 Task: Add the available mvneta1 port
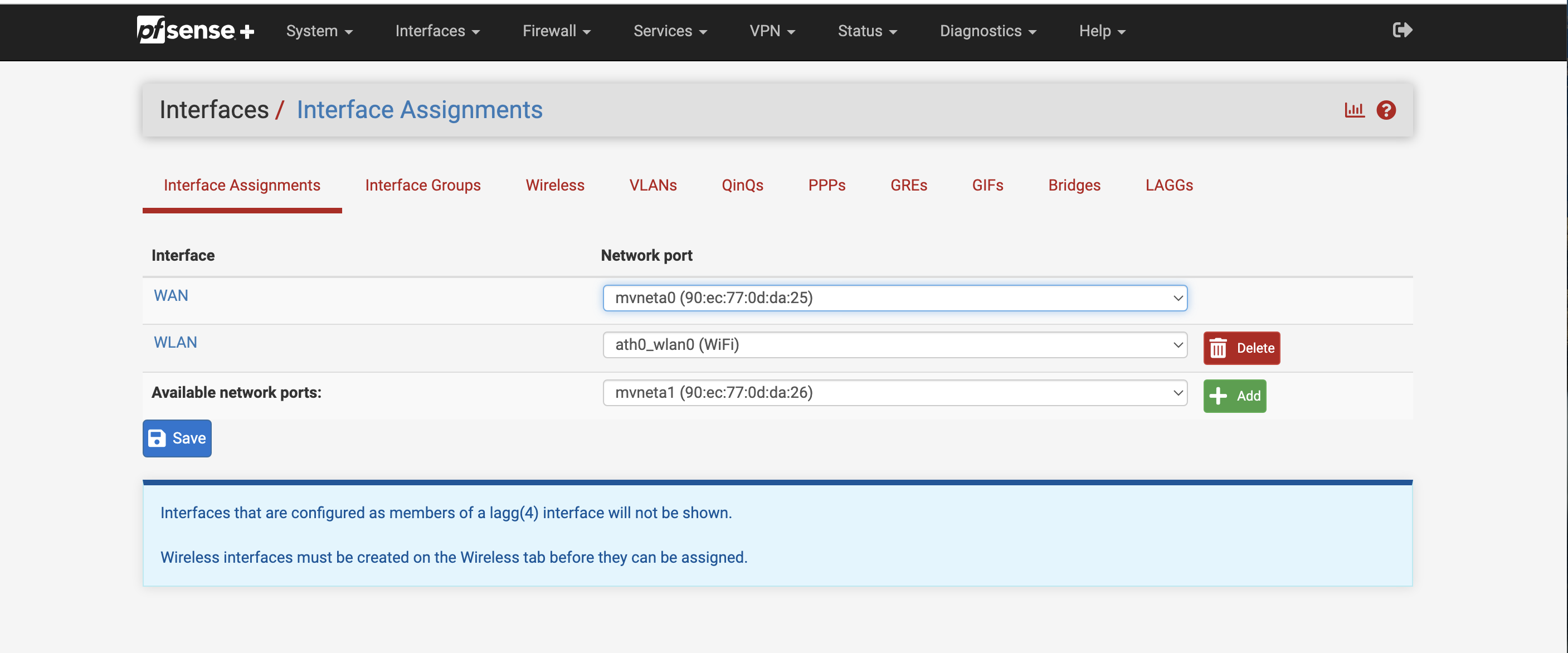[x=1234, y=396]
